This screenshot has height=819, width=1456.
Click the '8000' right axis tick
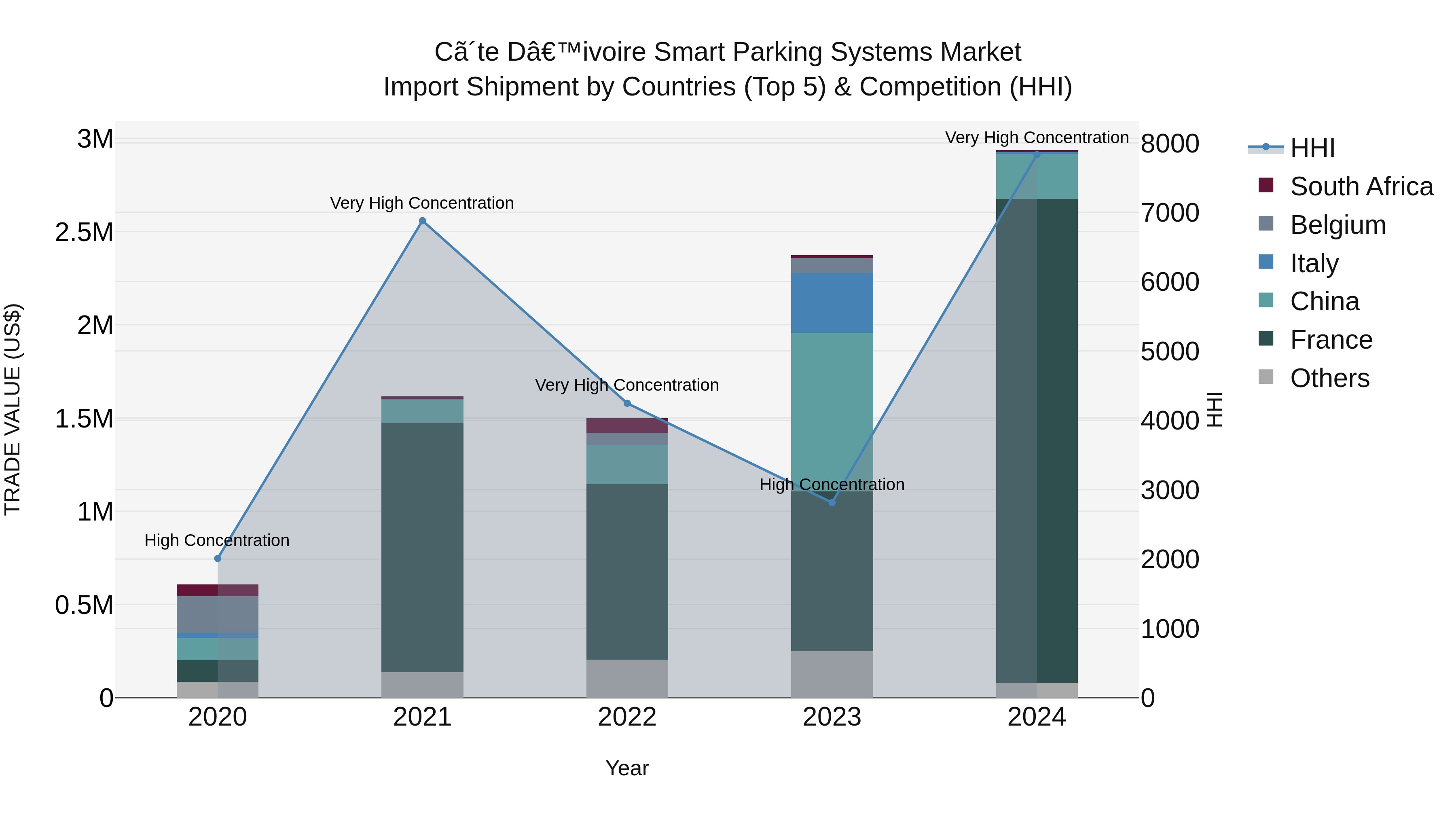click(1170, 144)
